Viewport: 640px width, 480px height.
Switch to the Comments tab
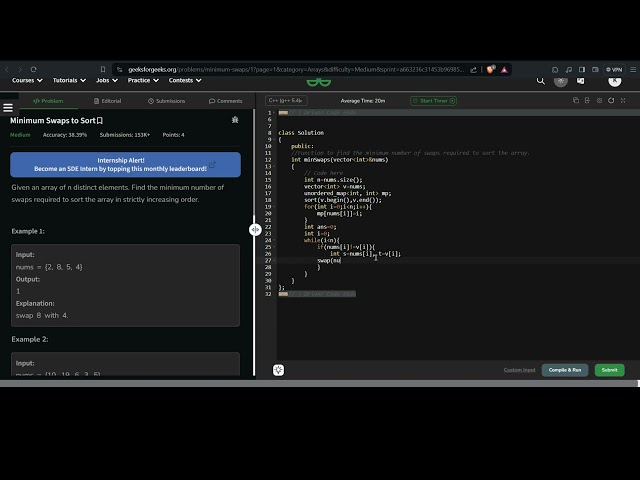226,101
